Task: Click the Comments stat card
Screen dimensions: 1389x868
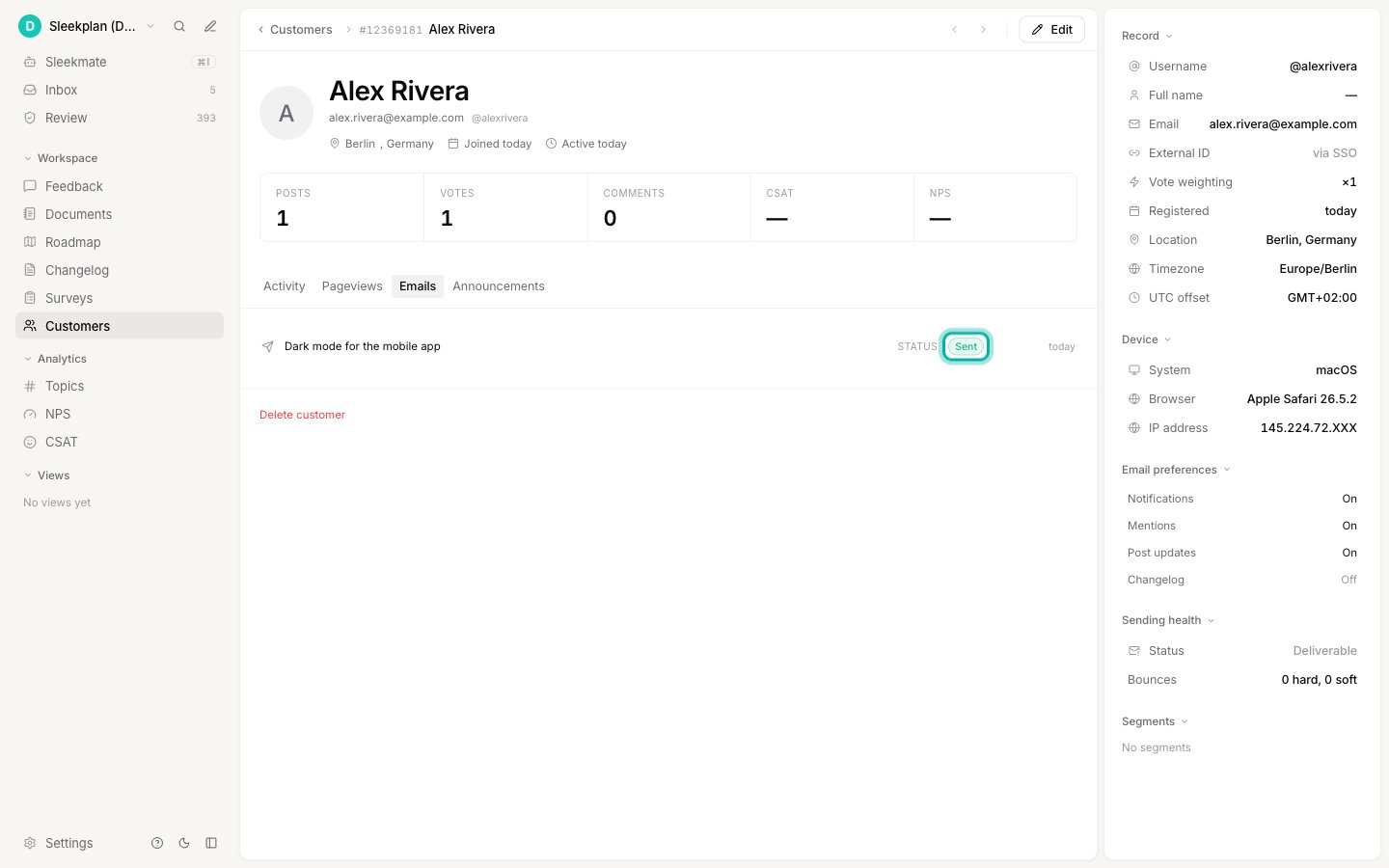Action: (x=668, y=207)
